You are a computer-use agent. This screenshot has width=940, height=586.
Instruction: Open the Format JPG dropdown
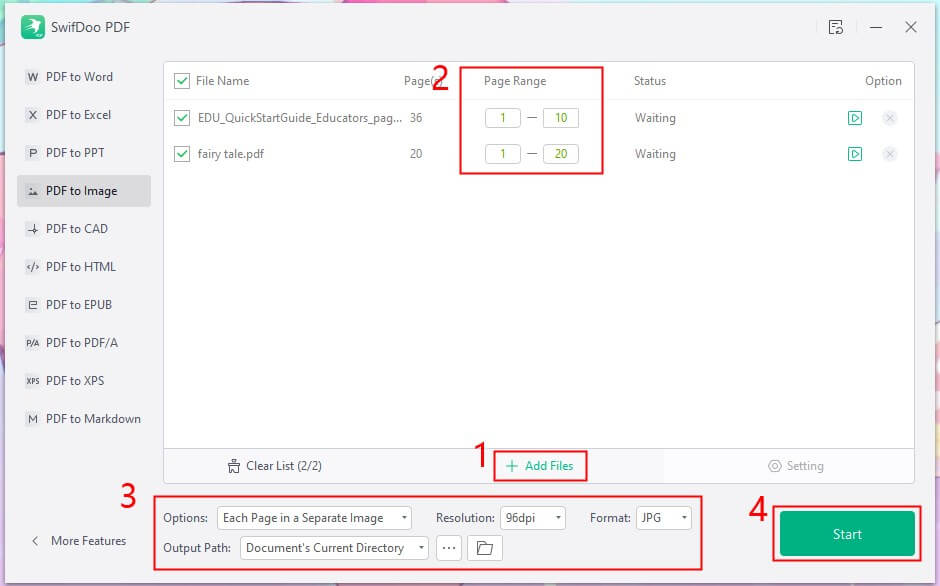coord(664,518)
